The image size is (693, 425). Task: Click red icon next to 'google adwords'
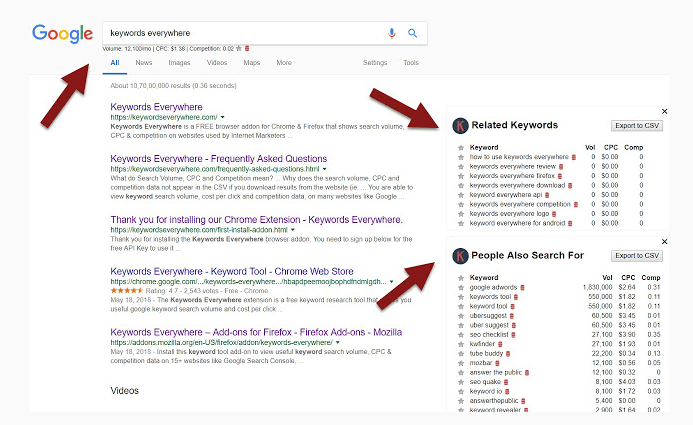tap(522, 288)
